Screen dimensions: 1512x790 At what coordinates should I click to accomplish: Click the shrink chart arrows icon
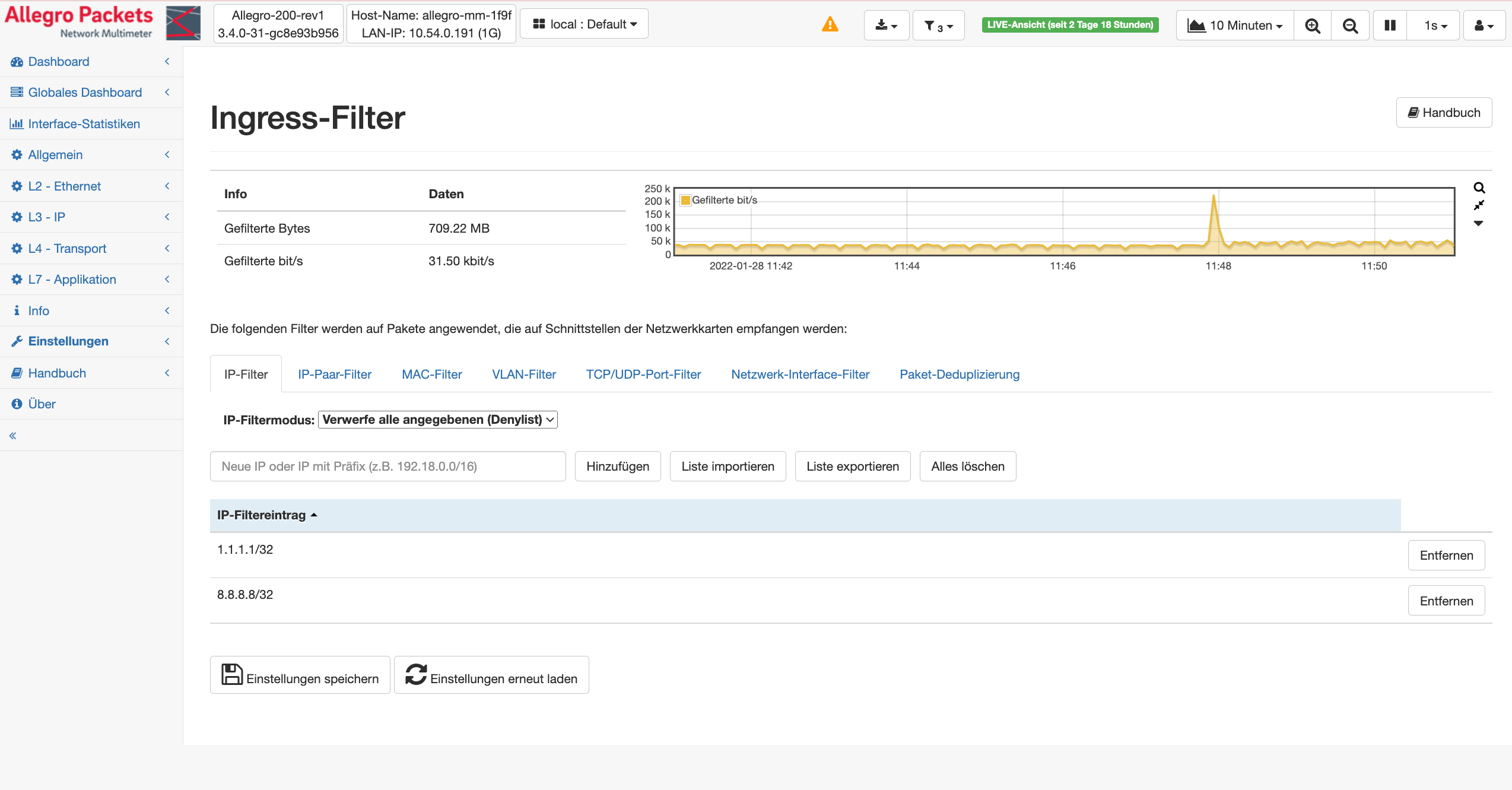[1479, 205]
